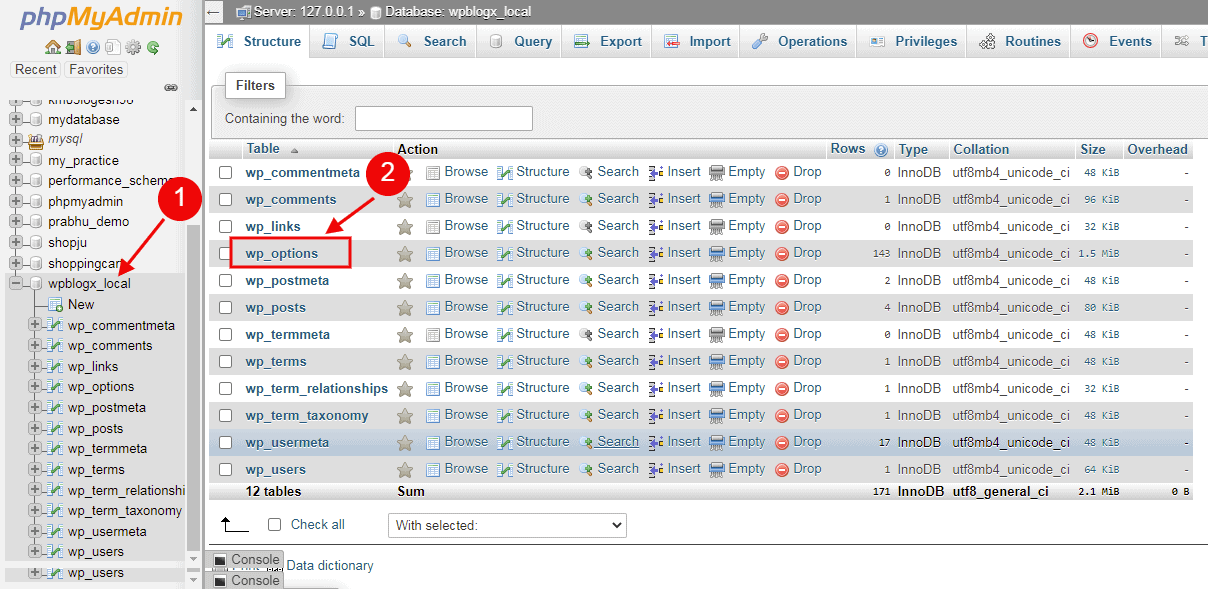This screenshot has width=1208, height=589.
Task: Open Rows column help icon
Action: point(881,150)
